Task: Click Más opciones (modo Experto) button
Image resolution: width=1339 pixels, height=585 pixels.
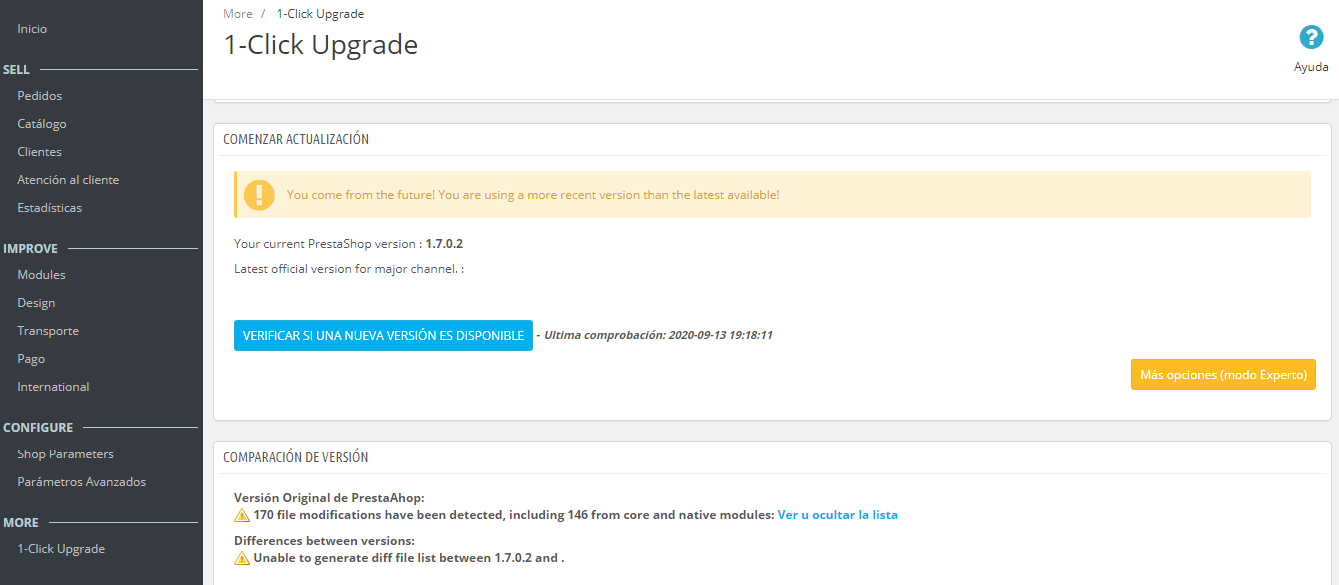Action: coord(1223,375)
